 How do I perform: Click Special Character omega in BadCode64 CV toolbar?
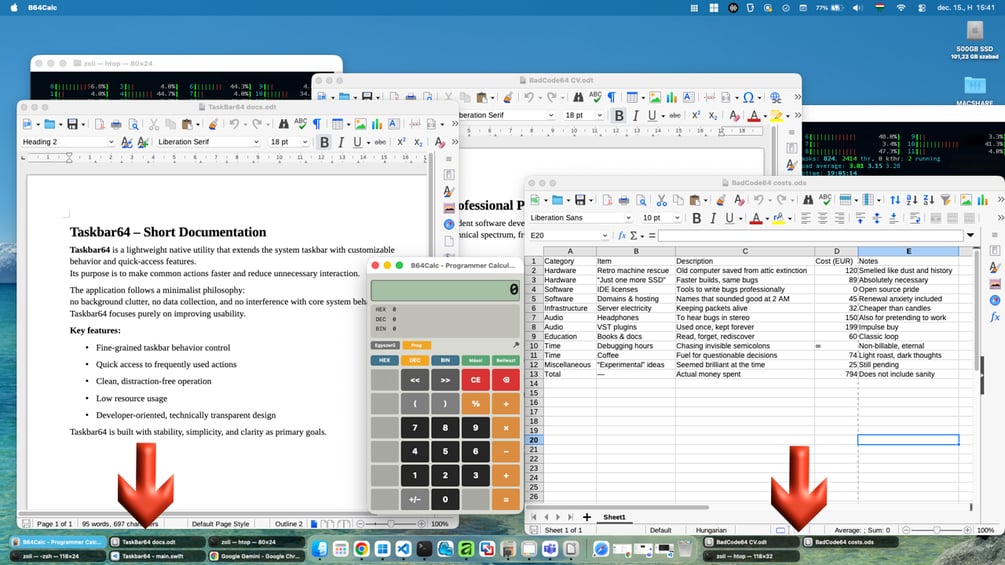click(748, 97)
